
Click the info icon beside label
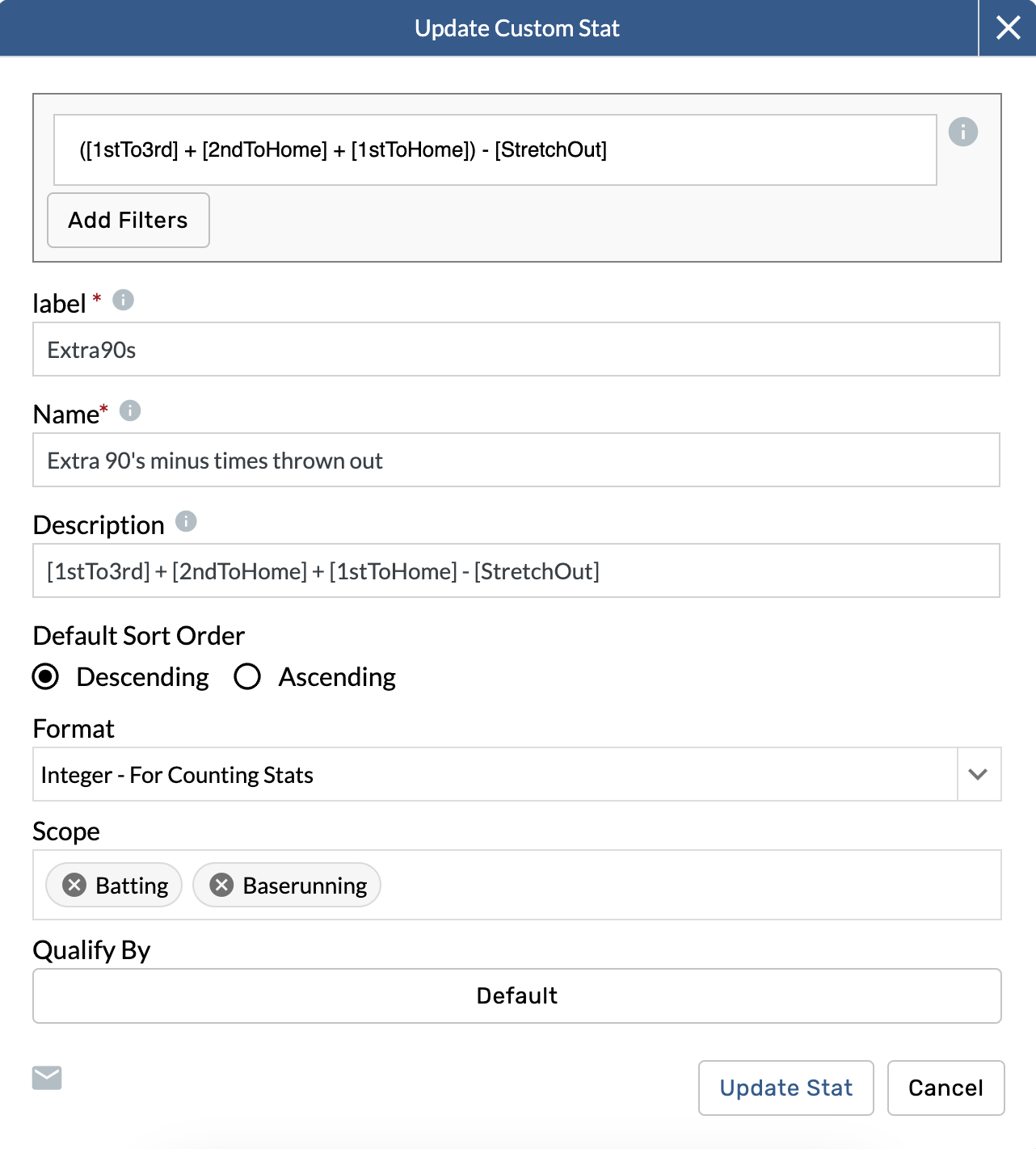click(123, 301)
